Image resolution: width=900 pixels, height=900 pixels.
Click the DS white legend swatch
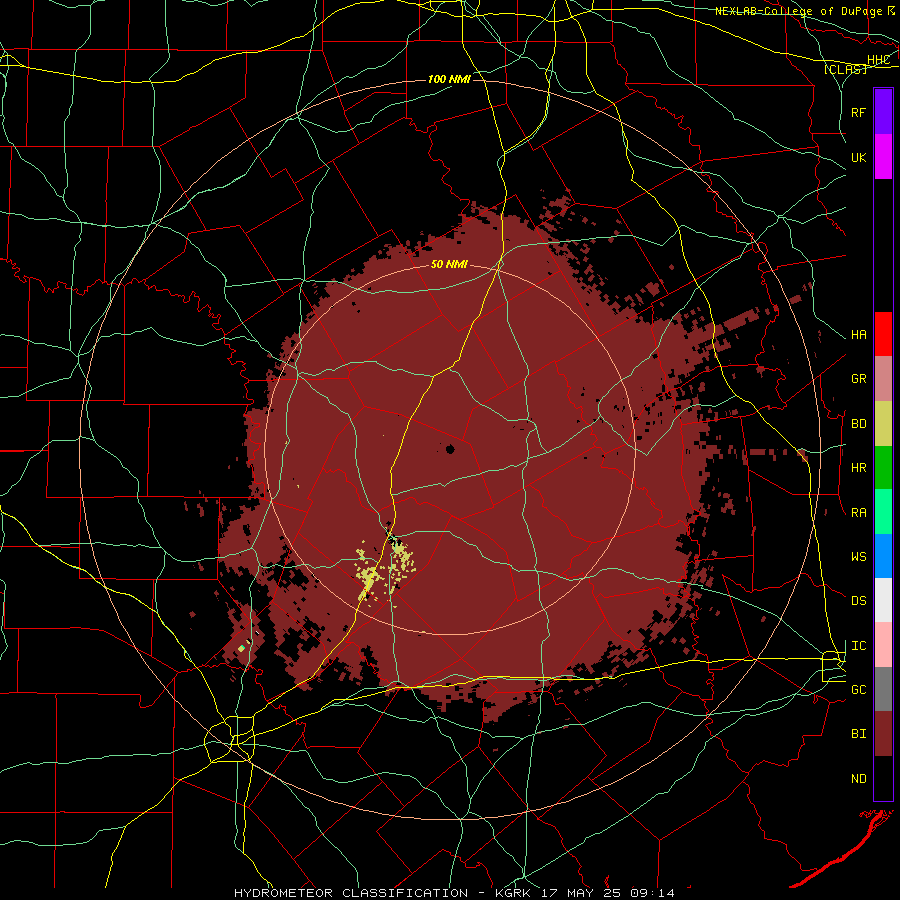(x=883, y=600)
